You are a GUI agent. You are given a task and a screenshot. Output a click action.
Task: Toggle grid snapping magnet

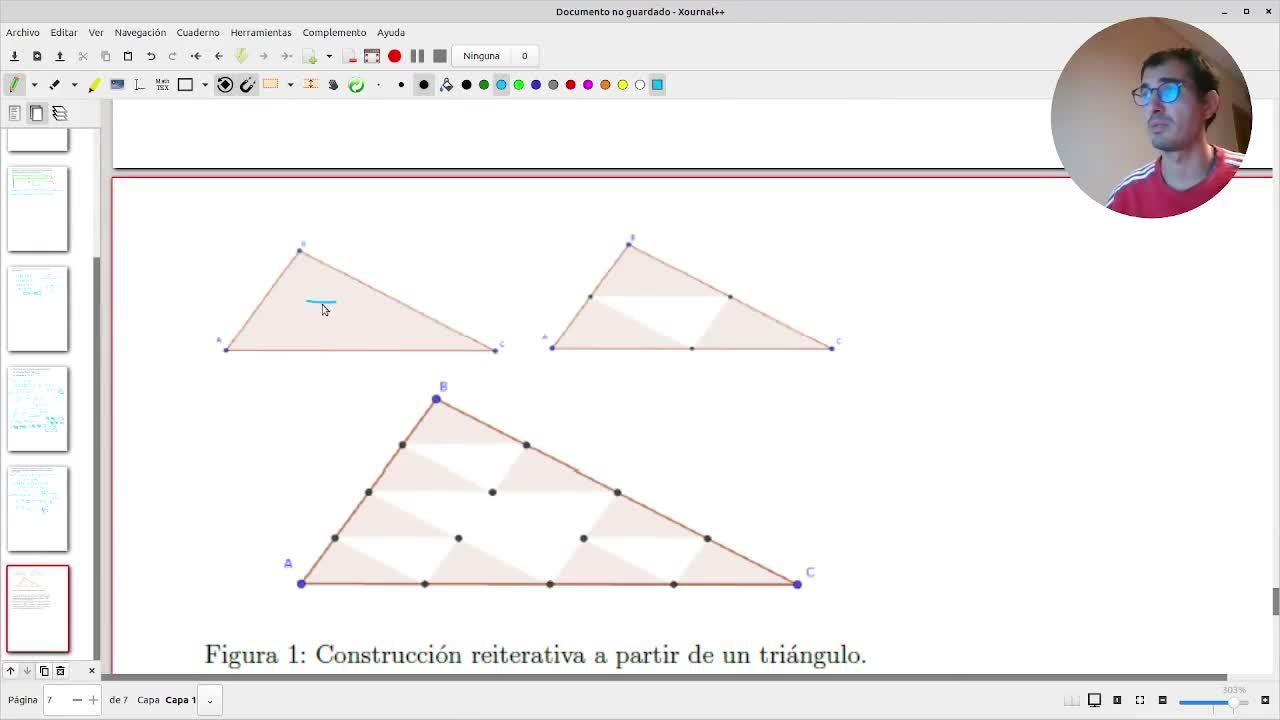[x=248, y=85]
